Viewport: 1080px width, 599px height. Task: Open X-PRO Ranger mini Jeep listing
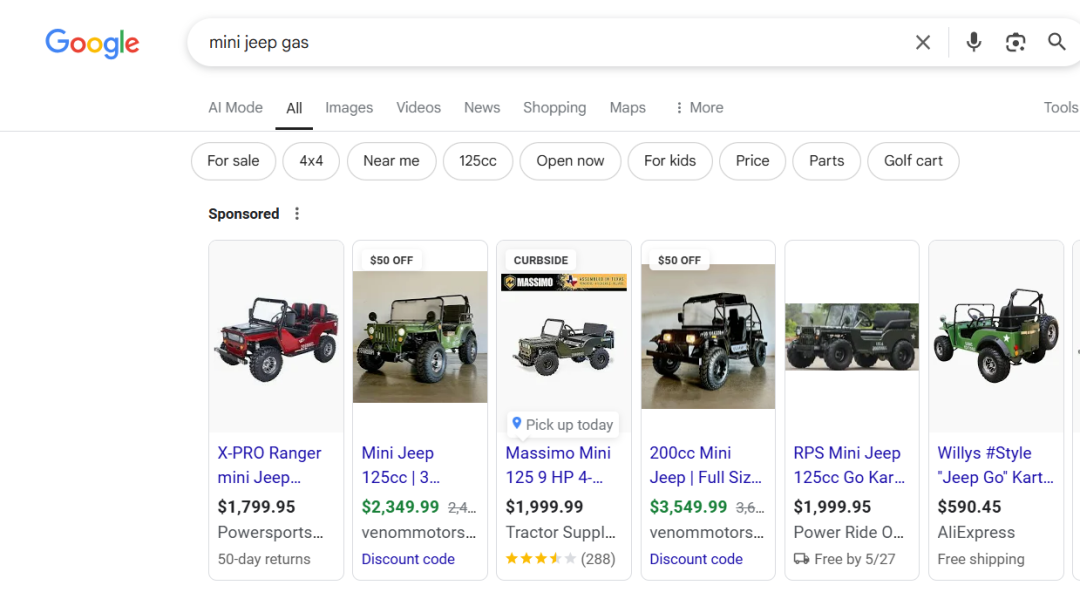[269, 465]
